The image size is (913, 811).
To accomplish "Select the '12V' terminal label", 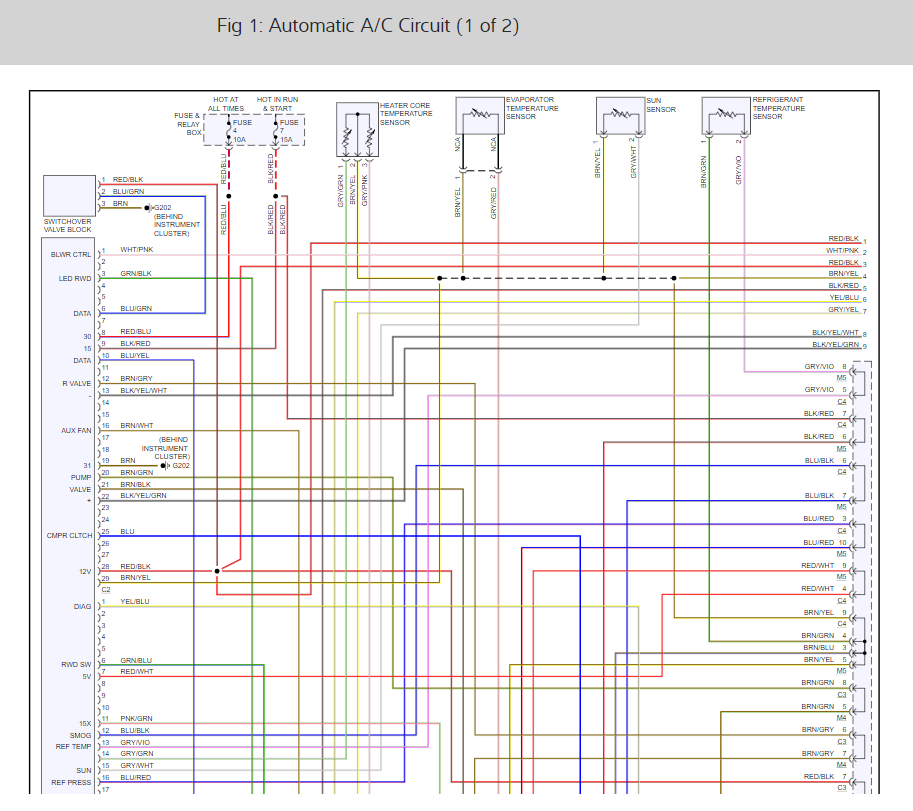I will (x=85, y=572).
